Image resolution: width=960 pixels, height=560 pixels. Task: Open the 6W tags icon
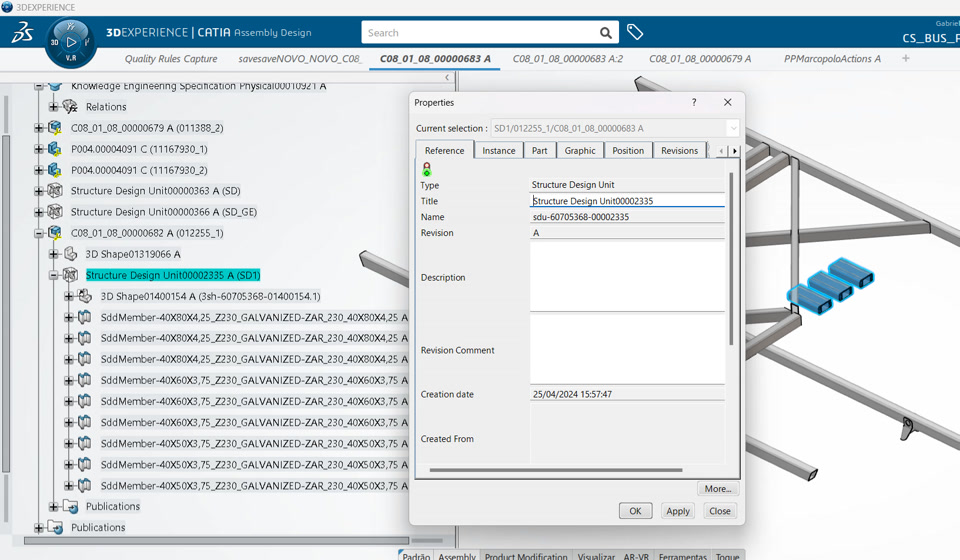(635, 32)
